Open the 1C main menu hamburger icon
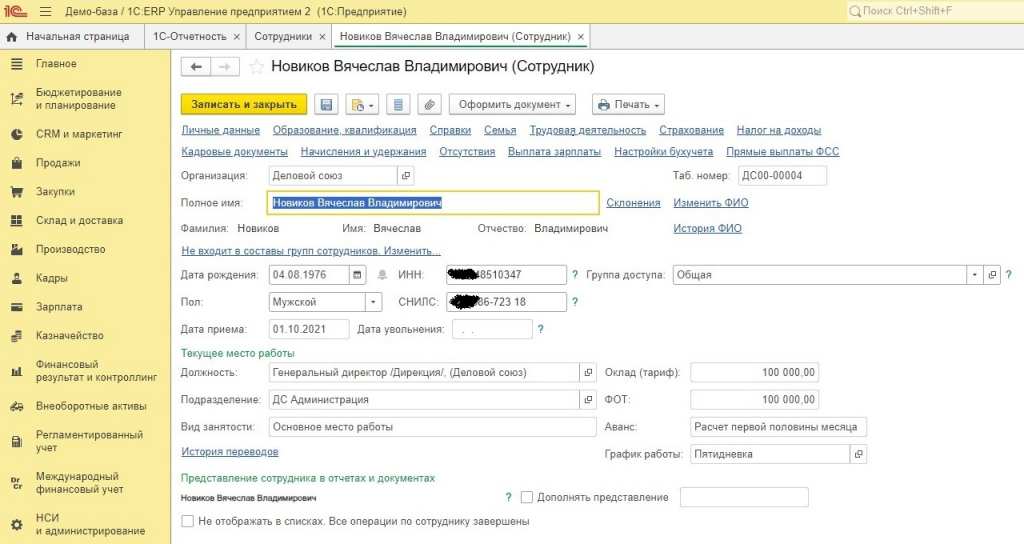This screenshot has height=544, width=1024. tap(45, 12)
